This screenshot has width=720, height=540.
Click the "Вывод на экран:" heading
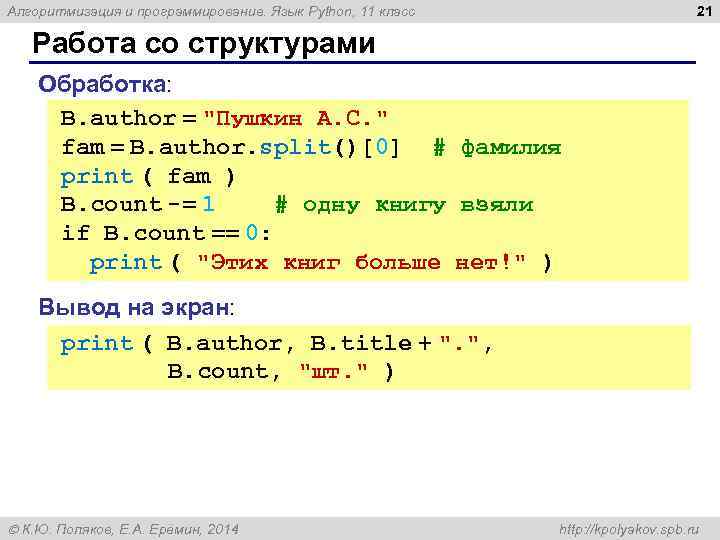coord(136,307)
